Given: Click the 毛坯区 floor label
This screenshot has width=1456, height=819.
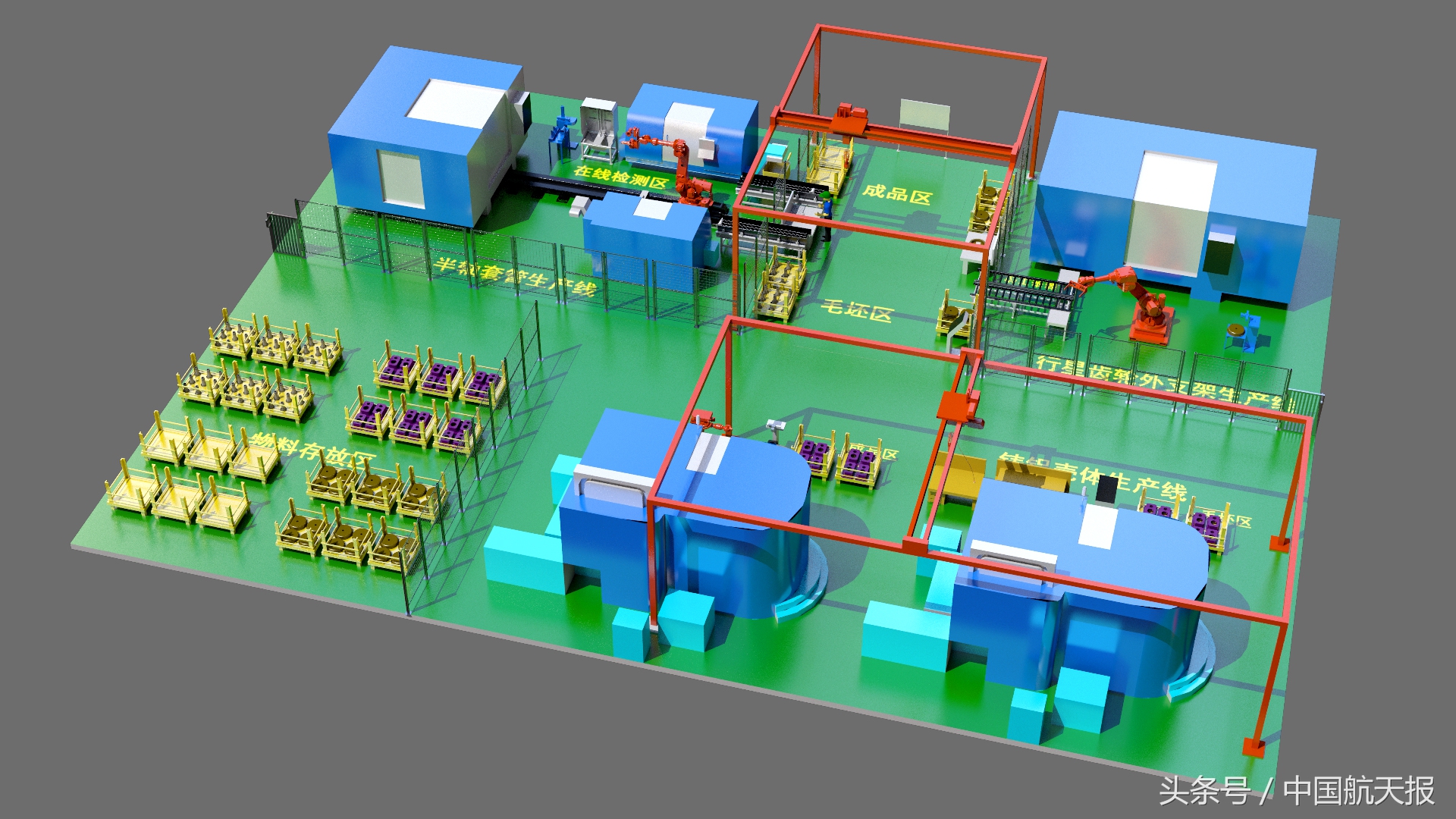Looking at the screenshot, I should 857,310.
